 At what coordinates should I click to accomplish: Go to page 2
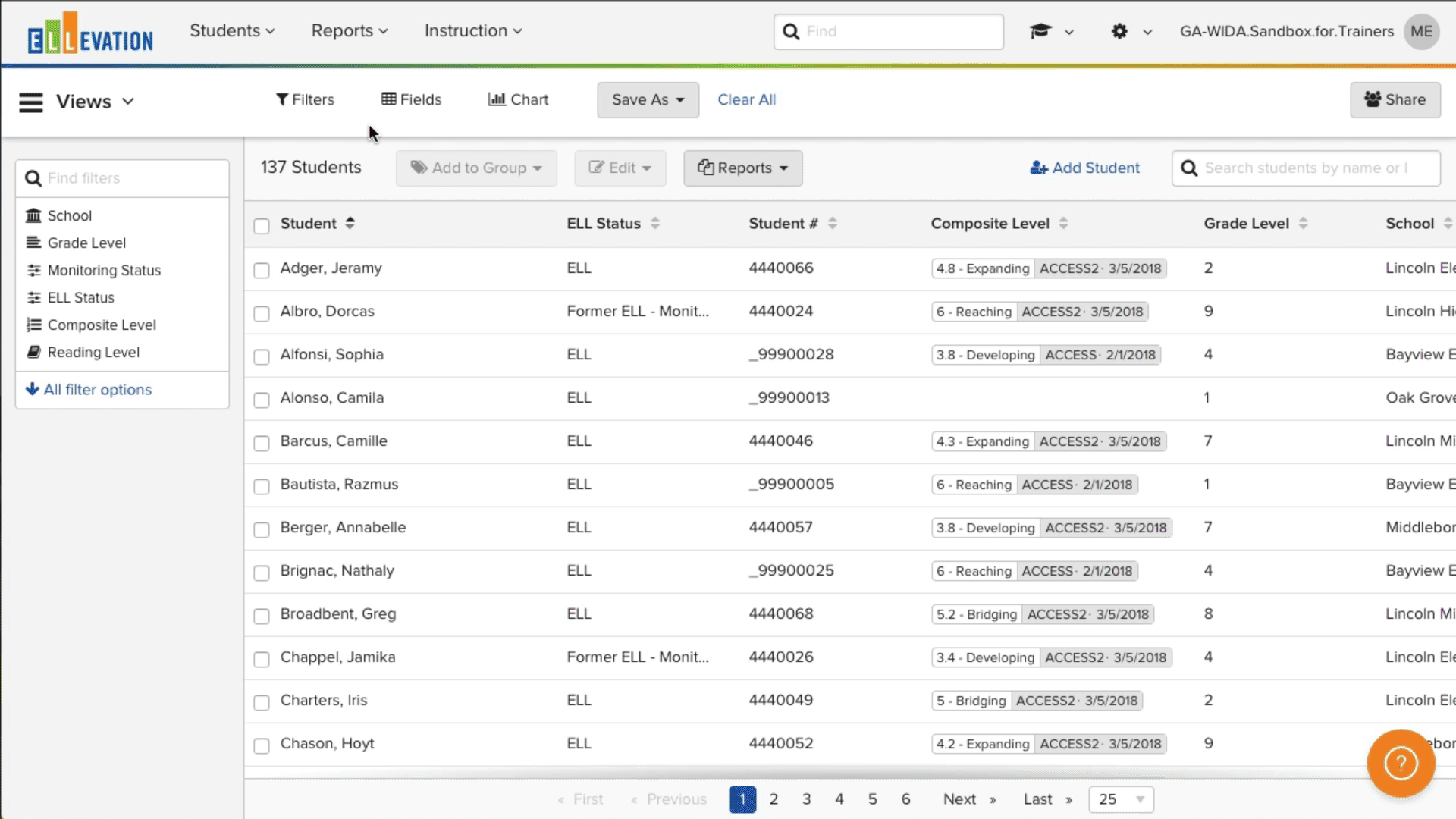773,799
